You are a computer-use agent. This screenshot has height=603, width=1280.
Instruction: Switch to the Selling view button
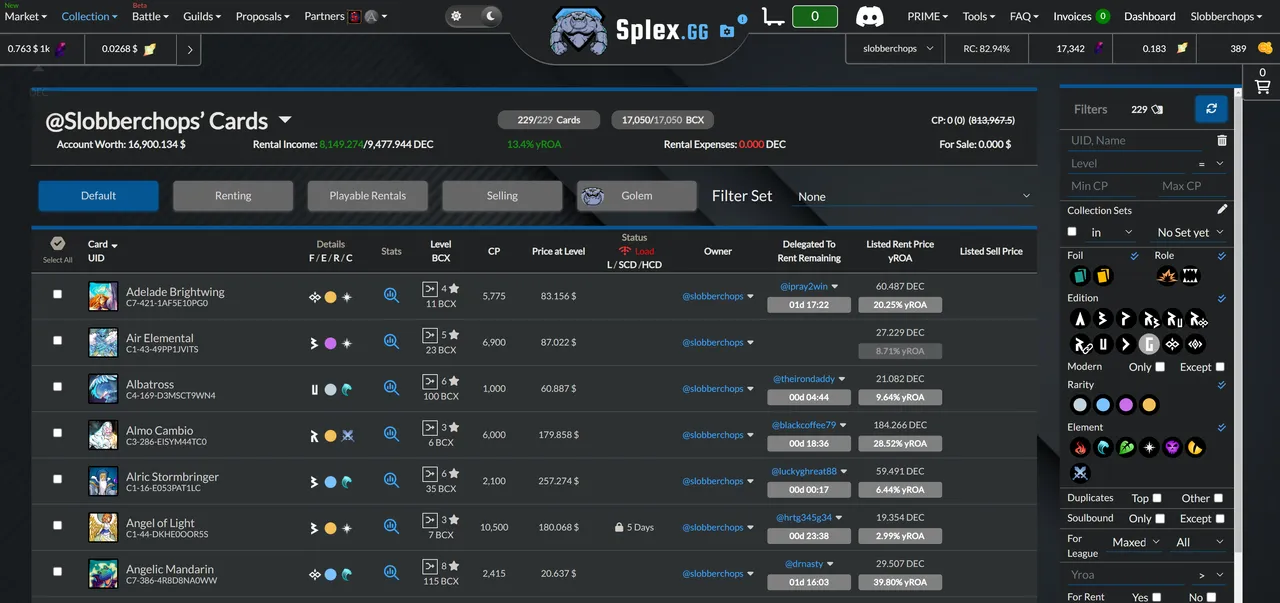[502, 196]
